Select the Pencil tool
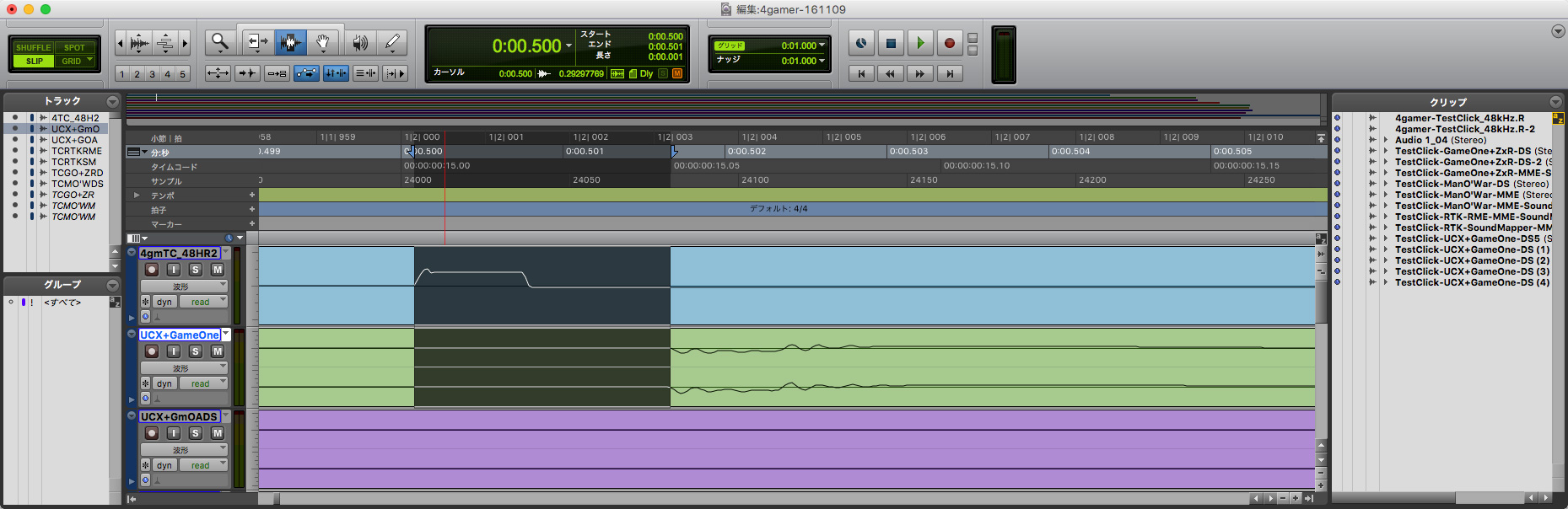 pyautogui.click(x=392, y=42)
